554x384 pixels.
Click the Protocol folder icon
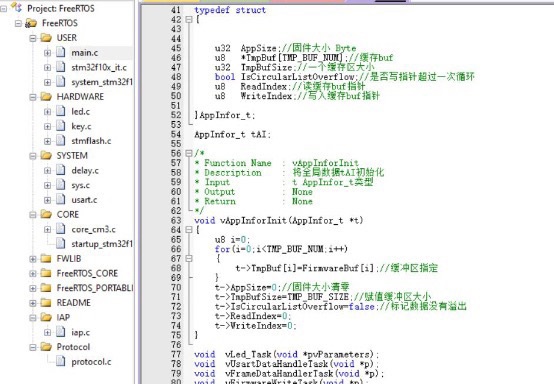coord(46,347)
